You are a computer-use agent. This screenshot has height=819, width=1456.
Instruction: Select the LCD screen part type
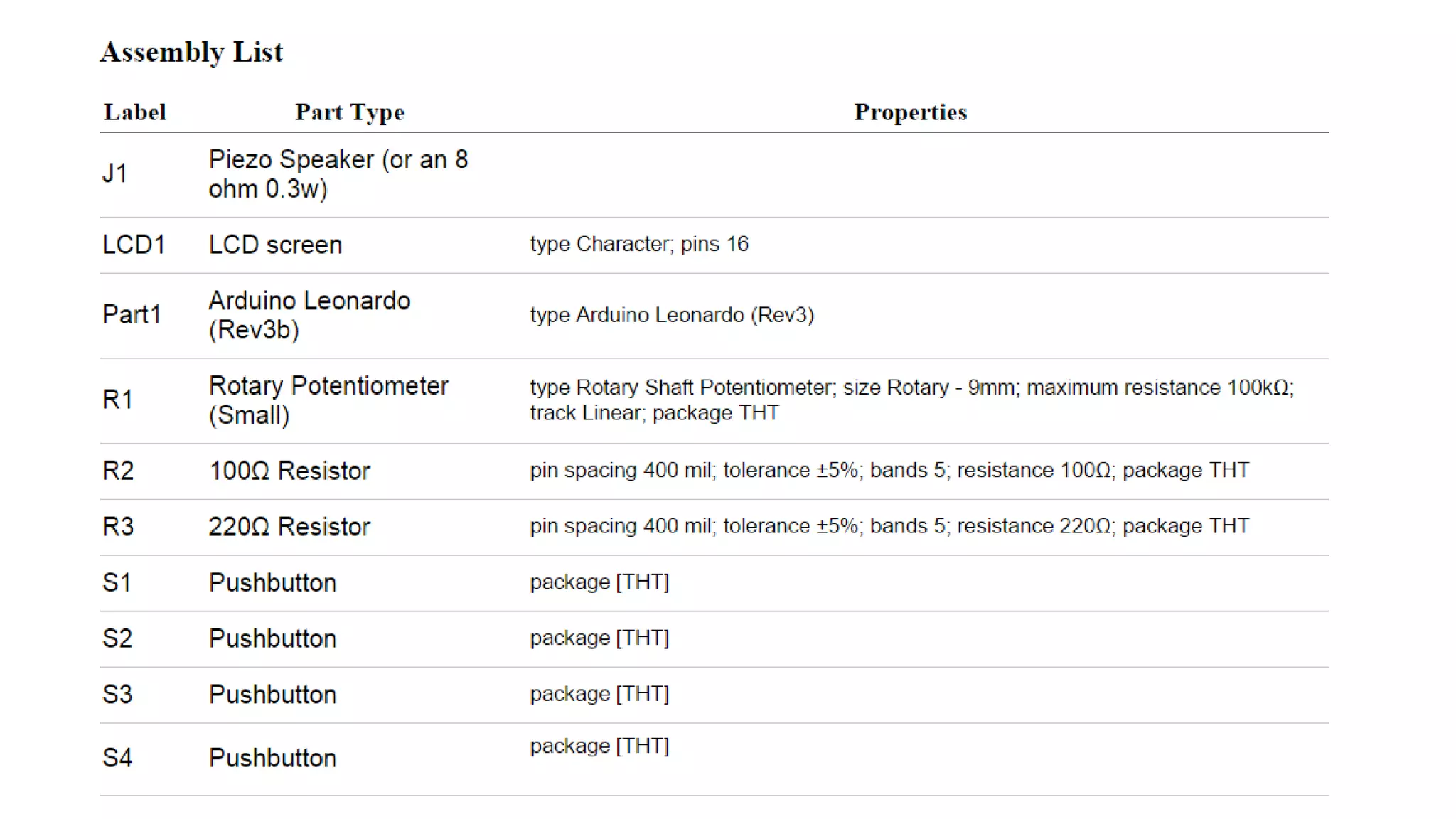(x=275, y=245)
